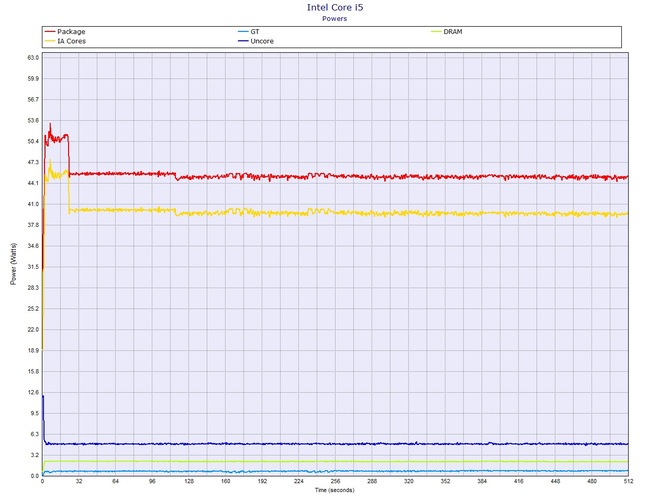Click the Powers subtitle
Viewport: 670px width, 502px height.
pos(335,18)
